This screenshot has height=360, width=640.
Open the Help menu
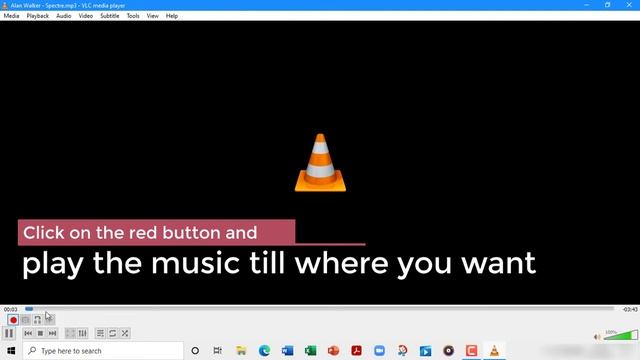coord(172,16)
